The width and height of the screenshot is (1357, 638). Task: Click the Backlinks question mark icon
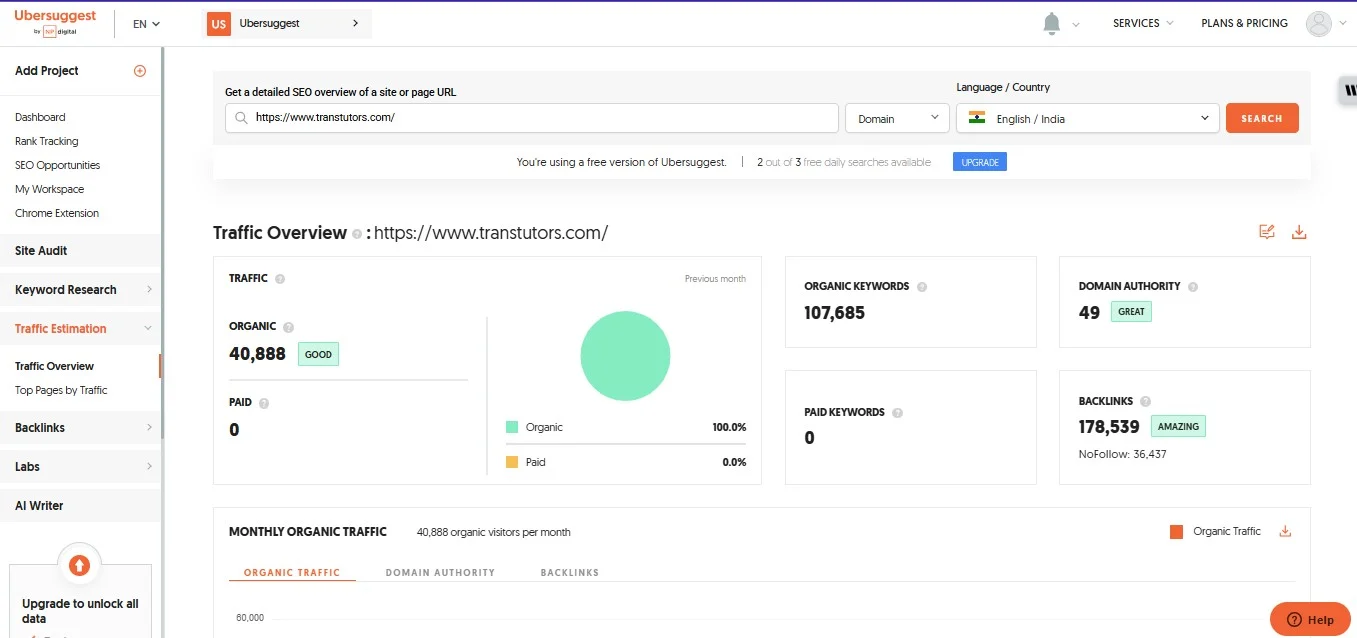tap(1145, 402)
